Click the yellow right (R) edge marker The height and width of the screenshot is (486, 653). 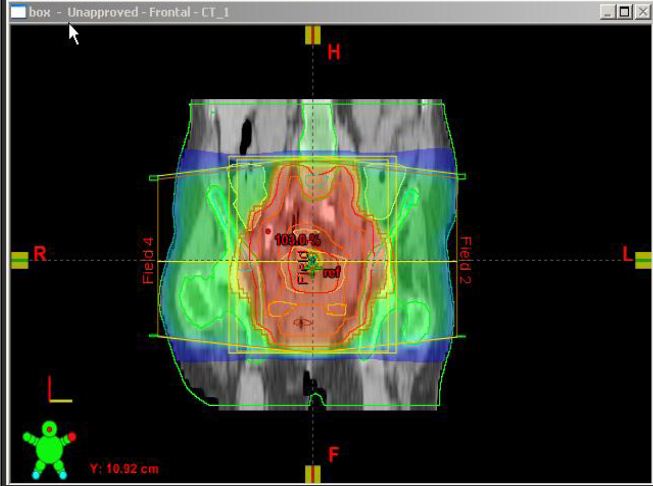(18, 260)
